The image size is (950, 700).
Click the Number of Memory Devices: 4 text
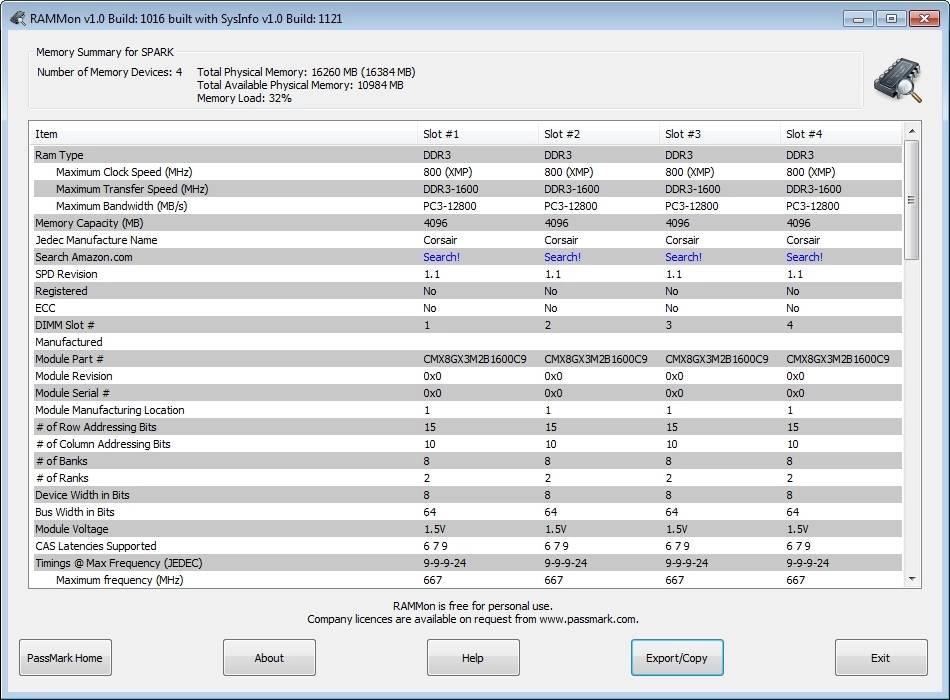pyautogui.click(x=109, y=72)
